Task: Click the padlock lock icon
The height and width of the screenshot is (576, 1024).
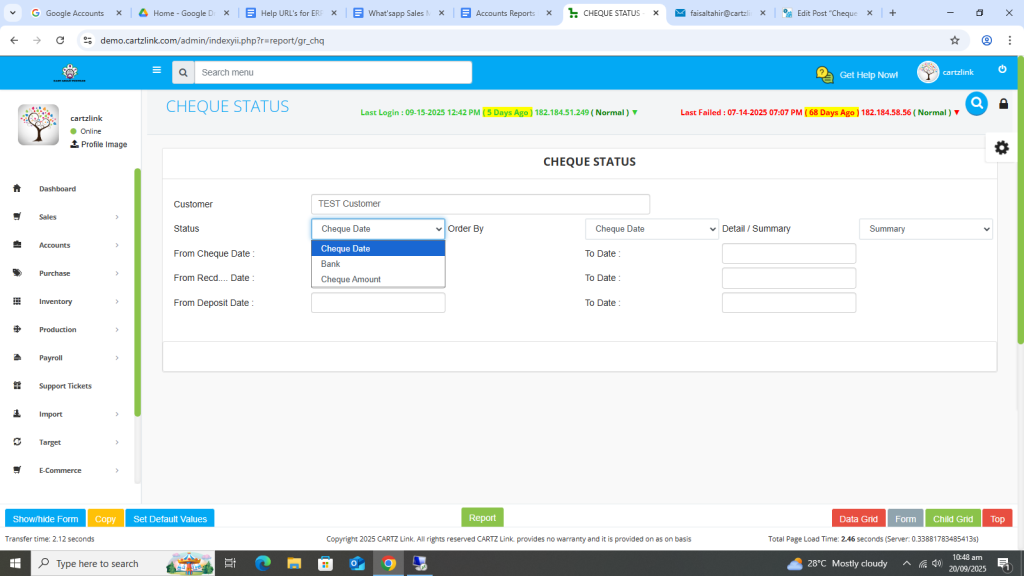Action: [1003, 104]
